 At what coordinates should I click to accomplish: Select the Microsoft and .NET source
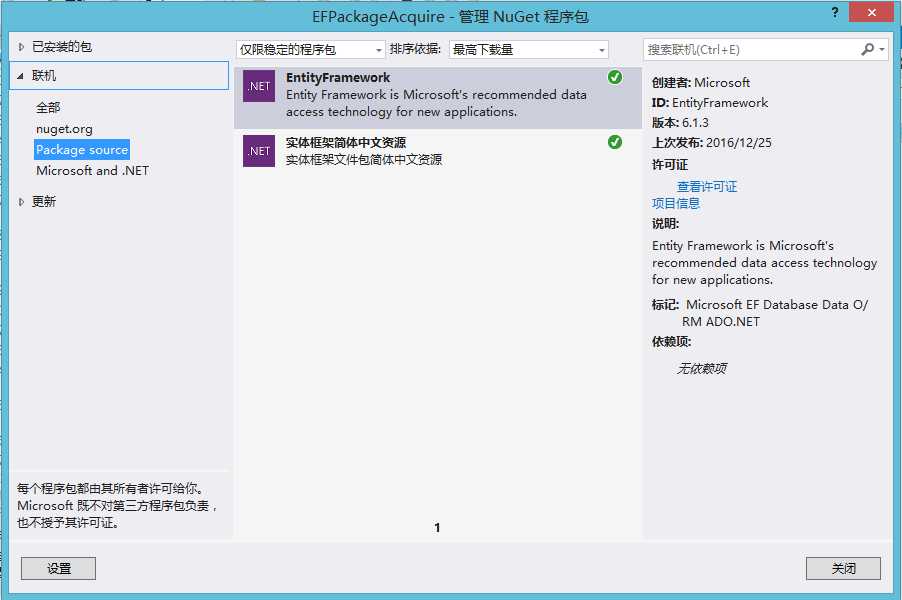click(x=92, y=171)
